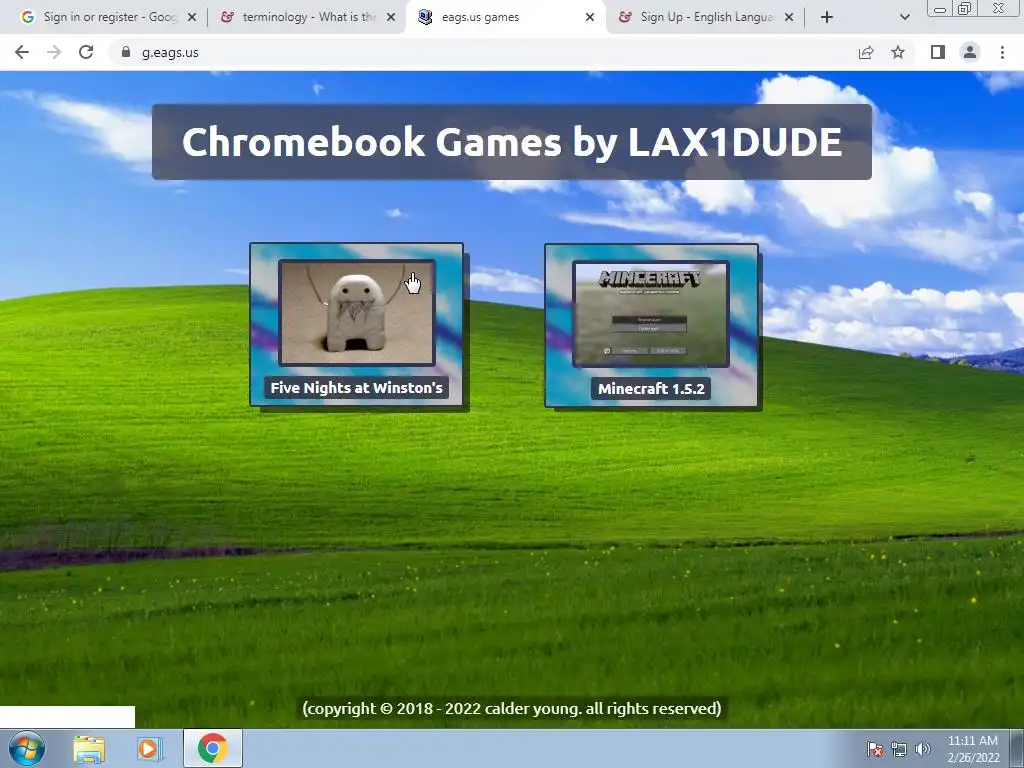Click the Chromebook Games by LAX1DUDE heading
The image size is (1024, 768).
tap(512, 142)
